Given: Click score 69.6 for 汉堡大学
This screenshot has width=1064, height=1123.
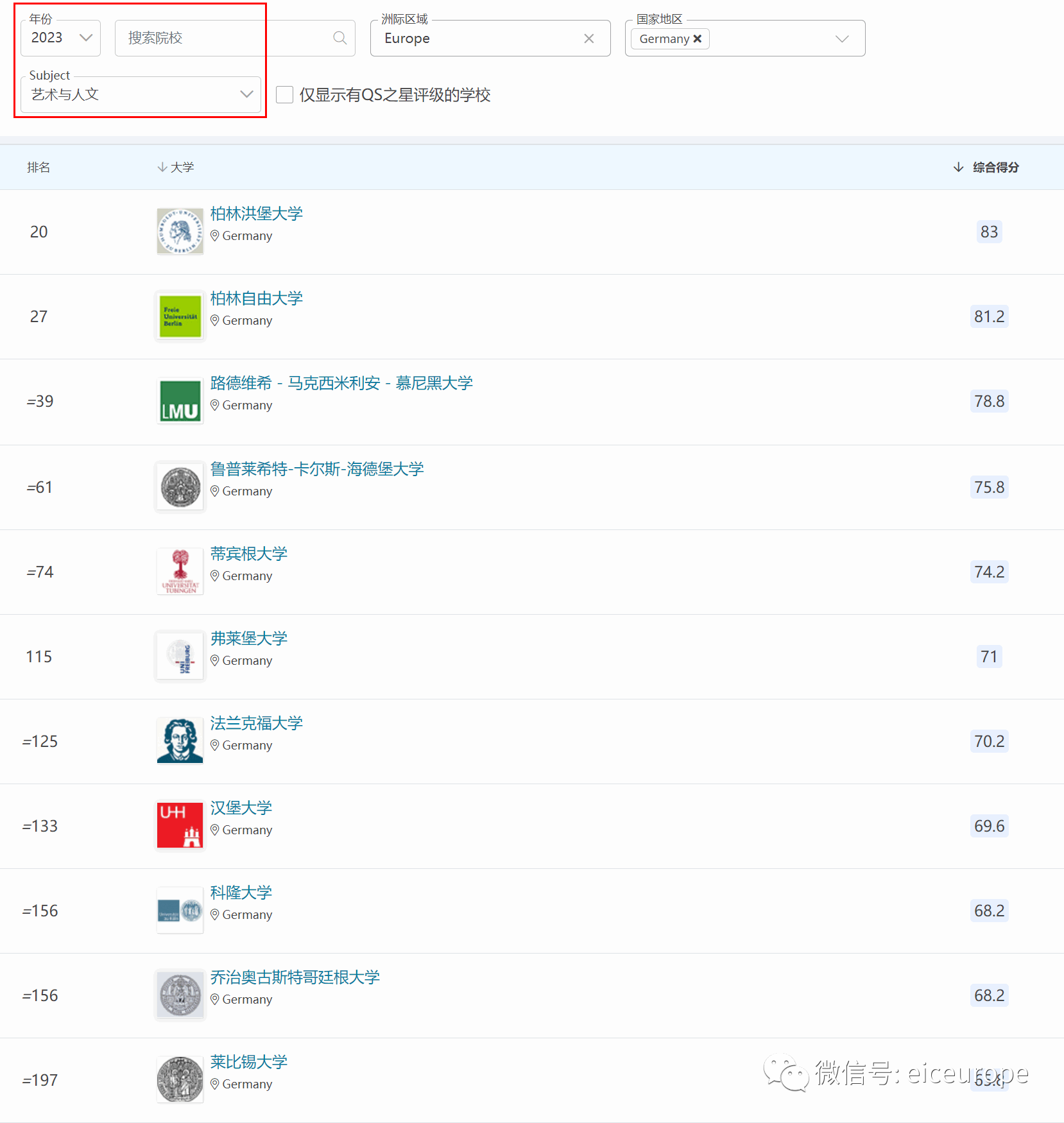Looking at the screenshot, I should pyautogui.click(x=989, y=826).
